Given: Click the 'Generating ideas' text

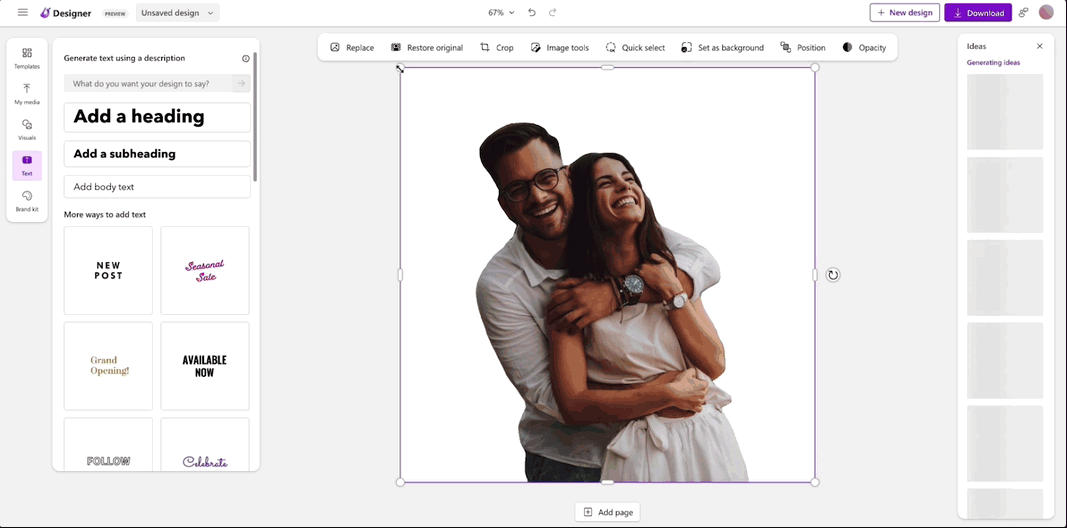Looking at the screenshot, I should click(x=994, y=63).
